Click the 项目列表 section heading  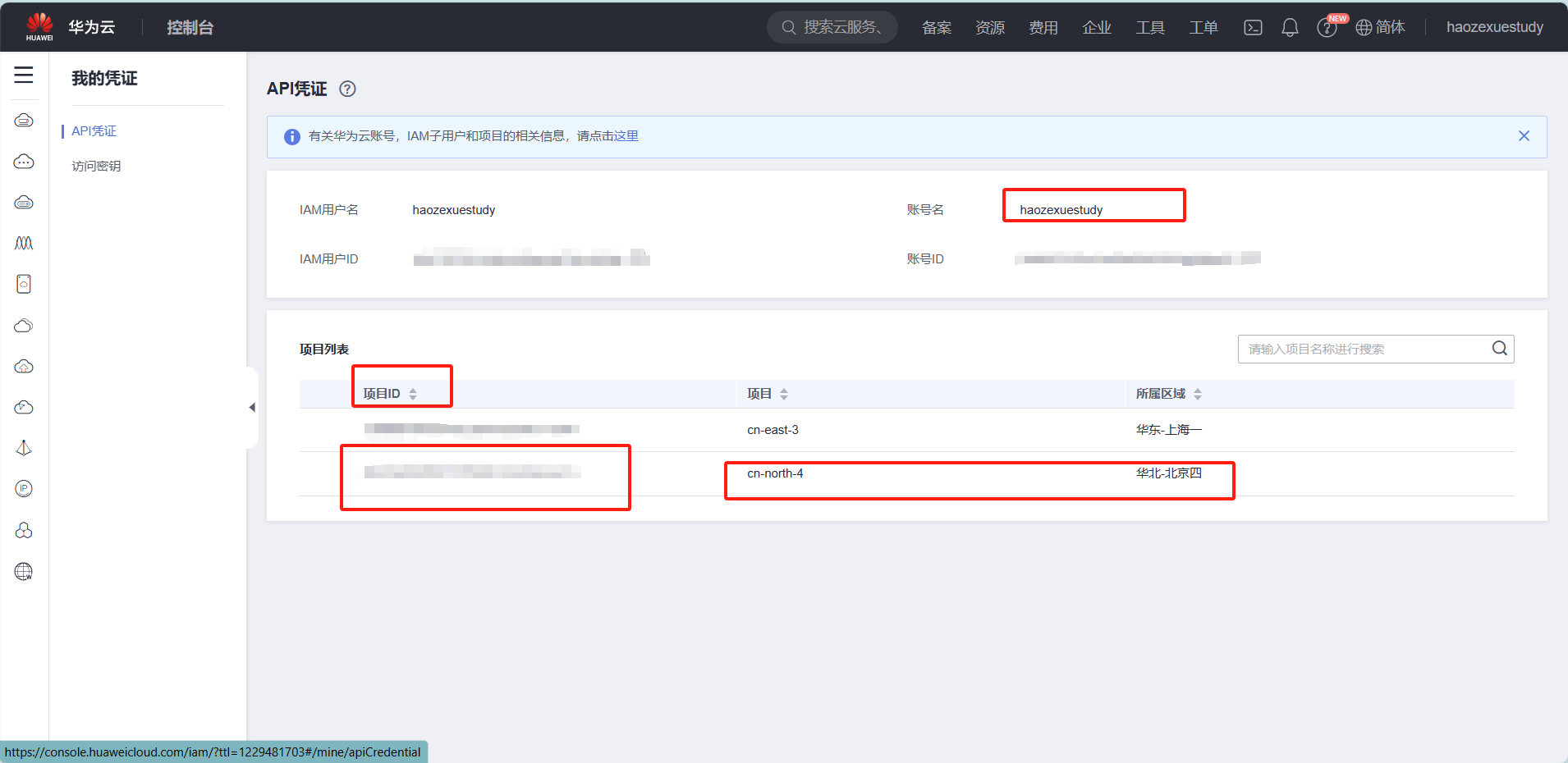tap(324, 350)
